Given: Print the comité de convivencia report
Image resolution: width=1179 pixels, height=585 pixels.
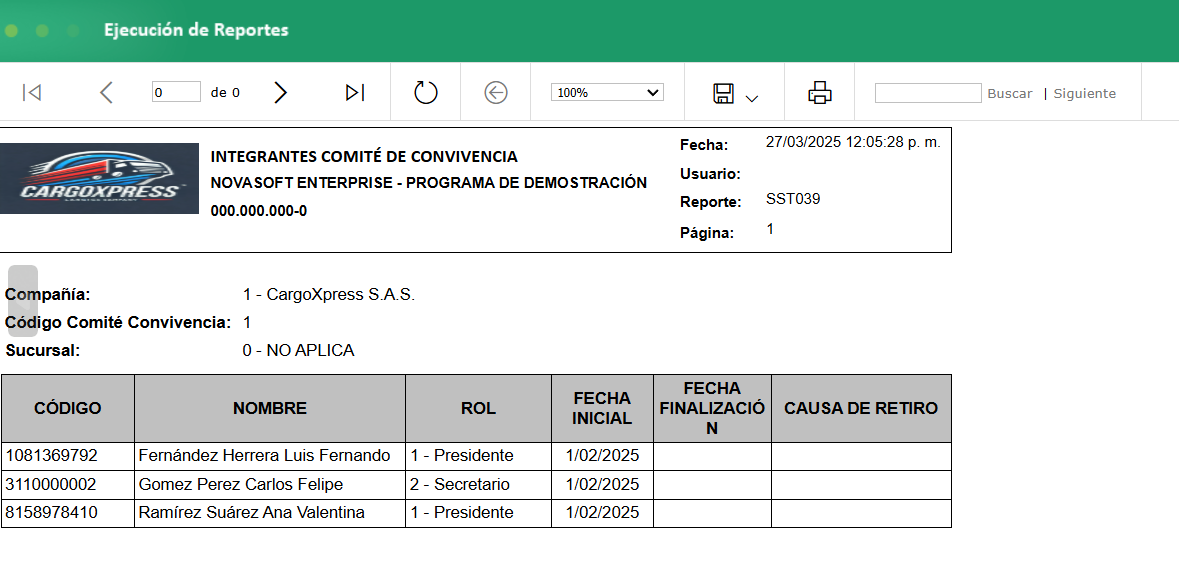Looking at the screenshot, I should tap(819, 91).
